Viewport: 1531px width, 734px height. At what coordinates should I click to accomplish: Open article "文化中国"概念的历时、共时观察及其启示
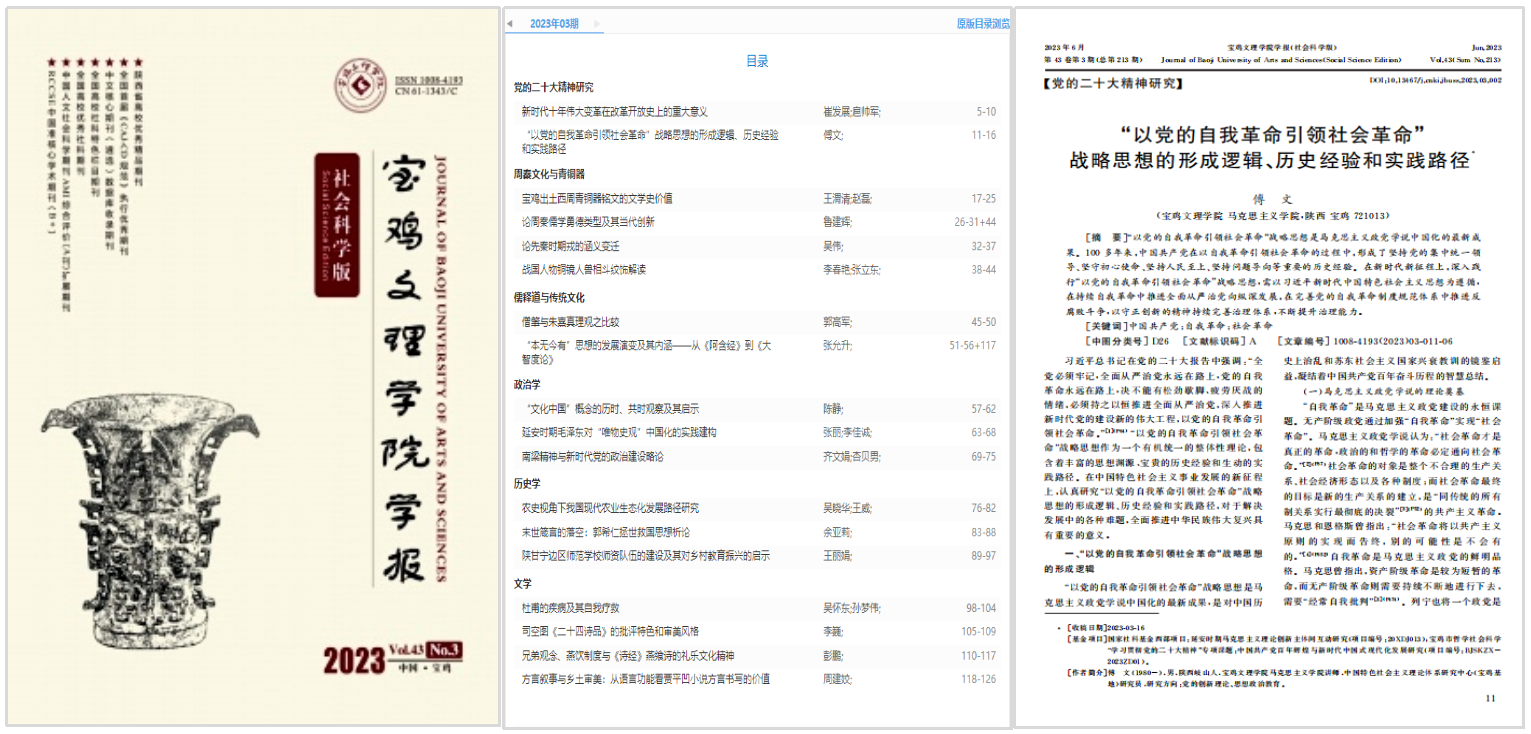click(x=613, y=409)
